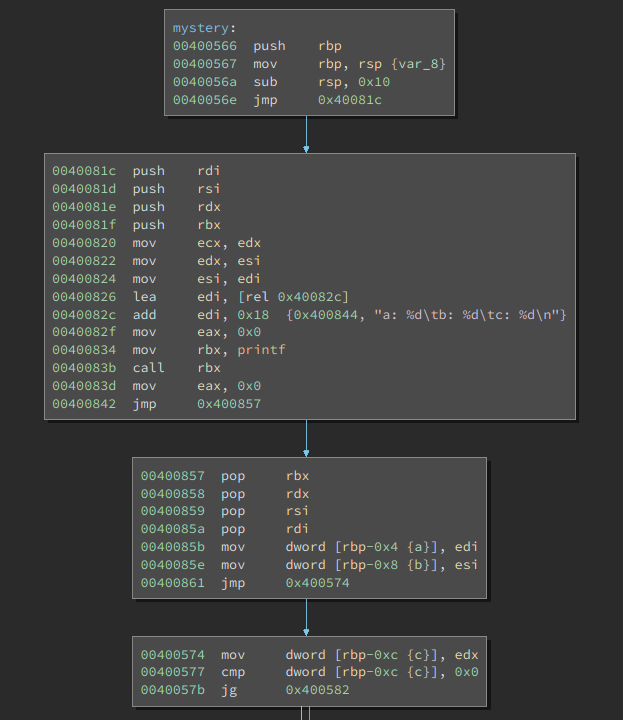Image resolution: width=623 pixels, height=720 pixels.
Task: Select address 0040057b of the jg instruction
Action: click(173, 690)
